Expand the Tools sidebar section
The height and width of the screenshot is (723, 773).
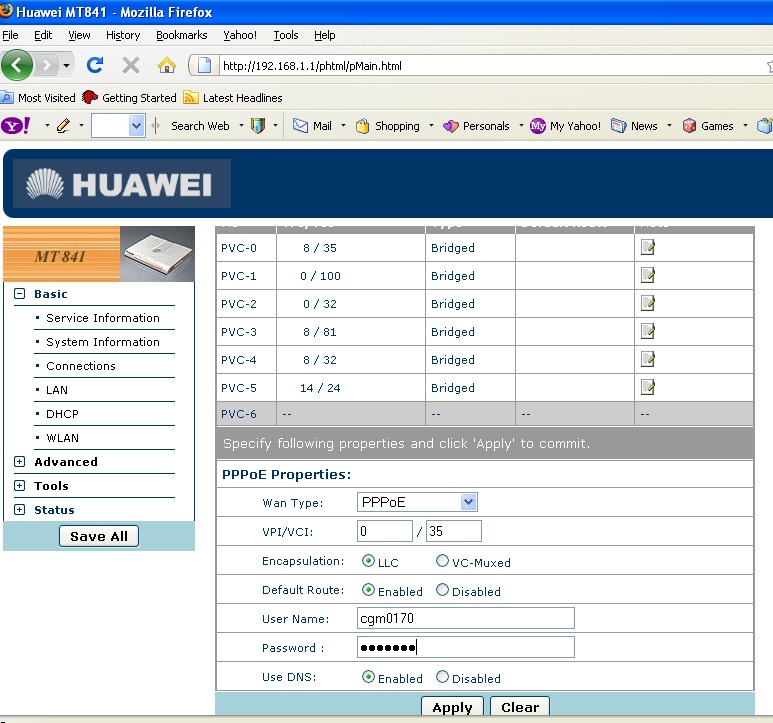click(19, 485)
